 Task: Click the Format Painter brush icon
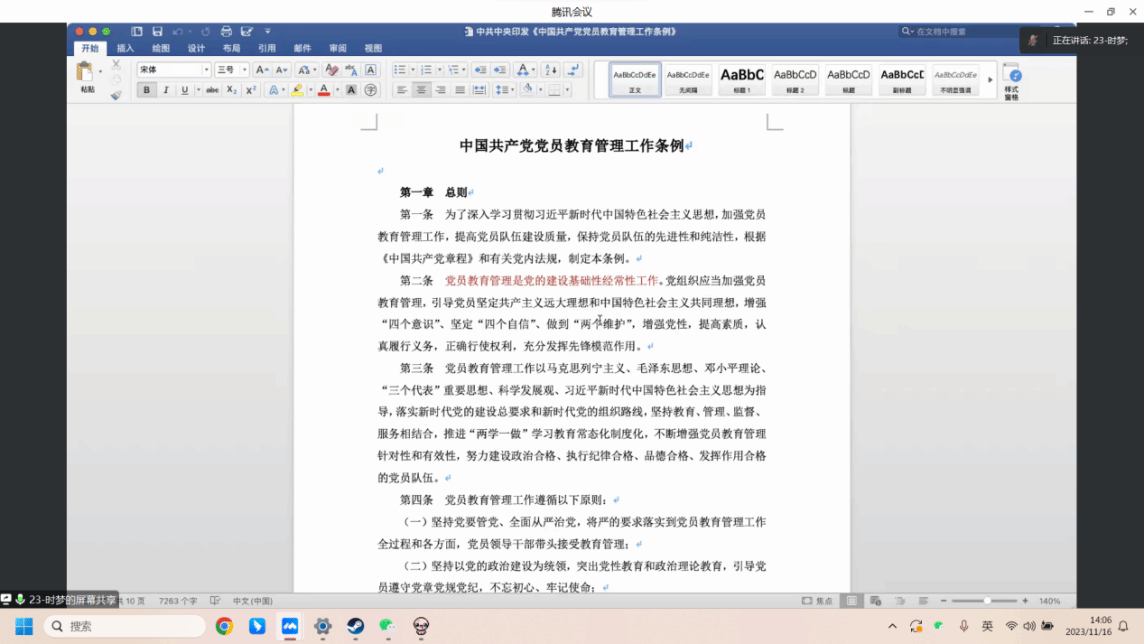pos(116,95)
